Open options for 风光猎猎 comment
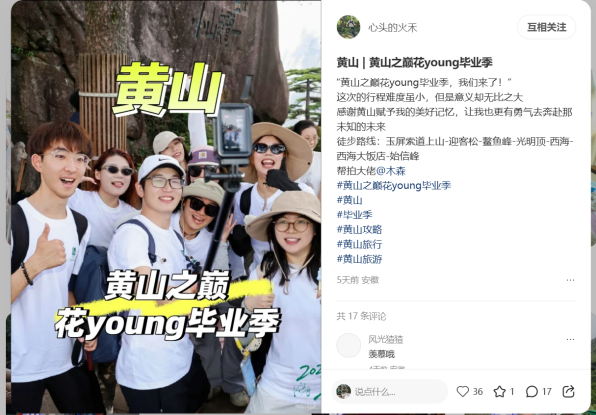Screen dimensions: 596x415 click(570, 339)
